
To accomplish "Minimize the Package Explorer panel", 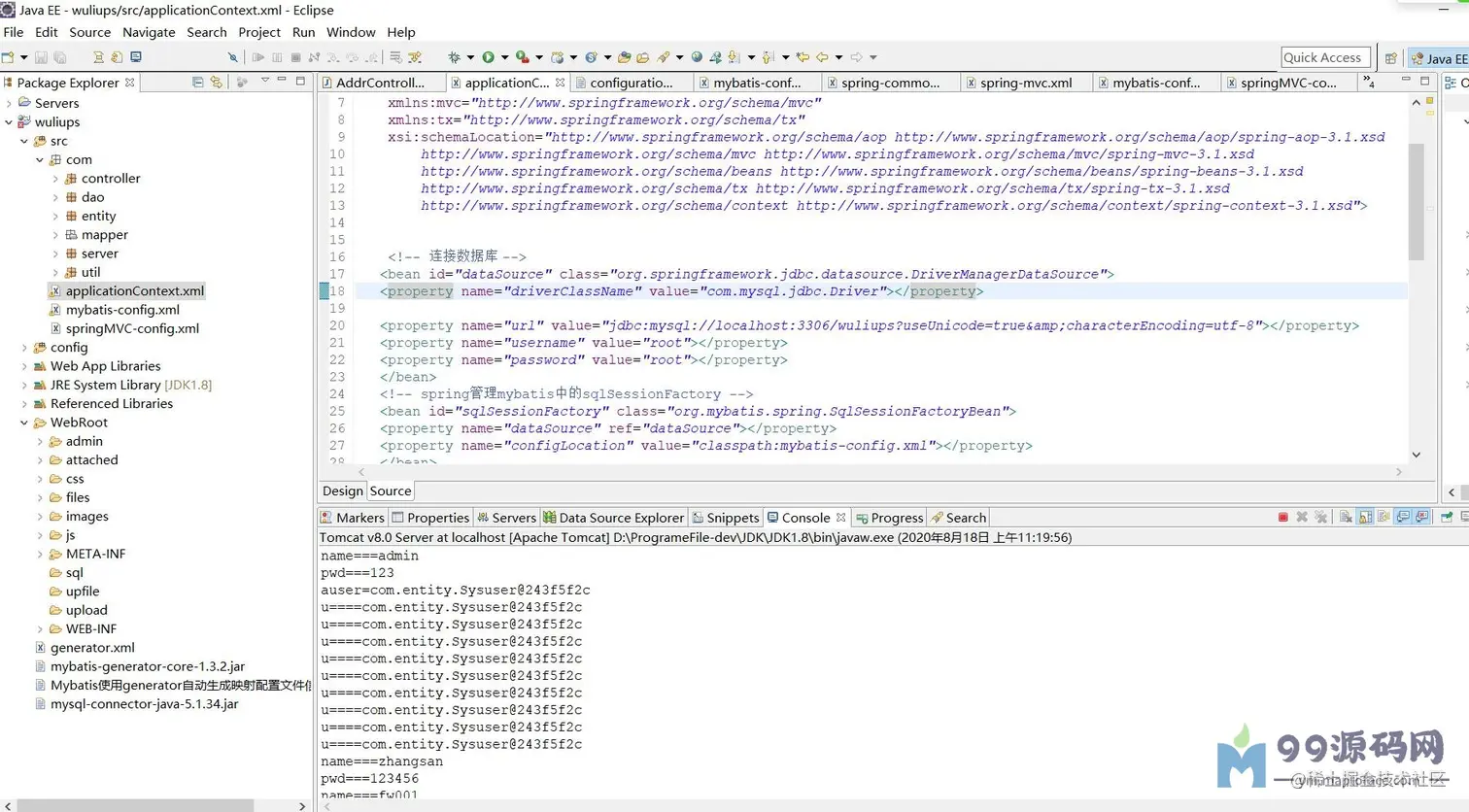I will click(282, 81).
